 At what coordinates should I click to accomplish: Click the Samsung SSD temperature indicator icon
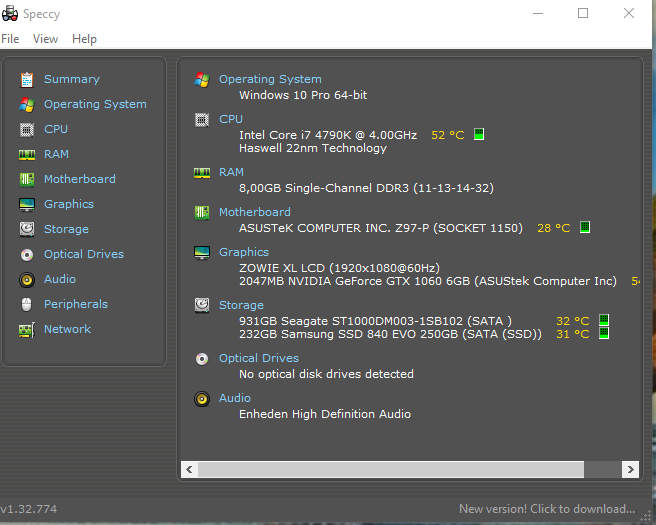pyautogui.click(x=604, y=333)
